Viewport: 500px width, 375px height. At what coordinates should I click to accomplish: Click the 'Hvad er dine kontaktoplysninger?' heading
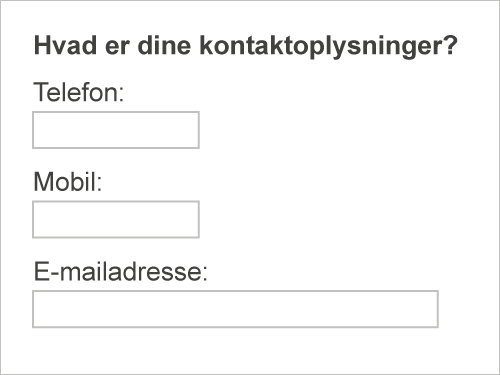pos(246,46)
